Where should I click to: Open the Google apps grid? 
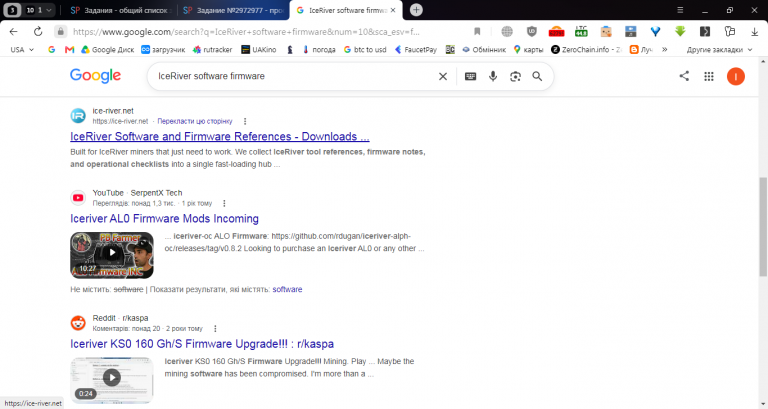click(x=709, y=76)
